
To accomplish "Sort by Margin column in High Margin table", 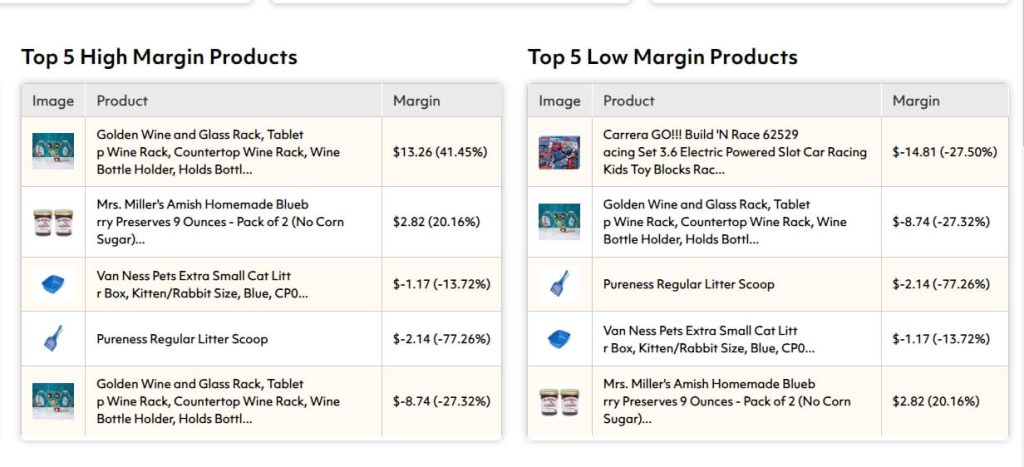I will point(416,101).
